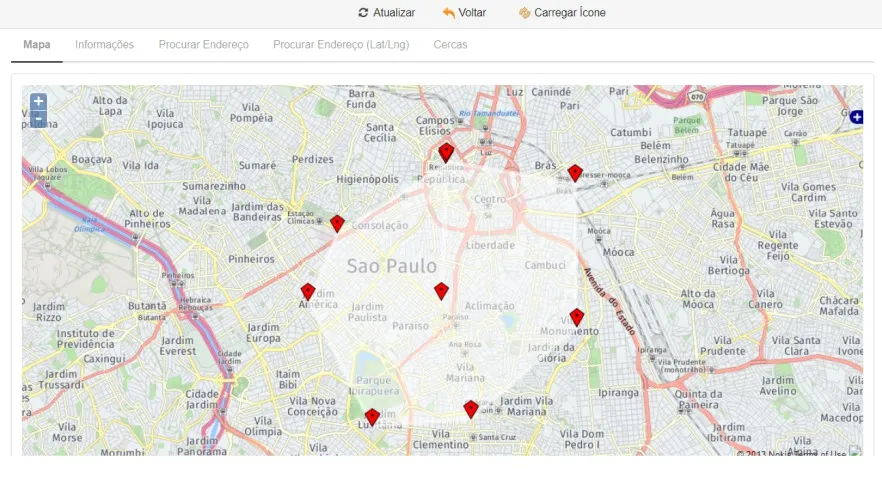
Task: Click the Voltar back button
Action: click(464, 13)
